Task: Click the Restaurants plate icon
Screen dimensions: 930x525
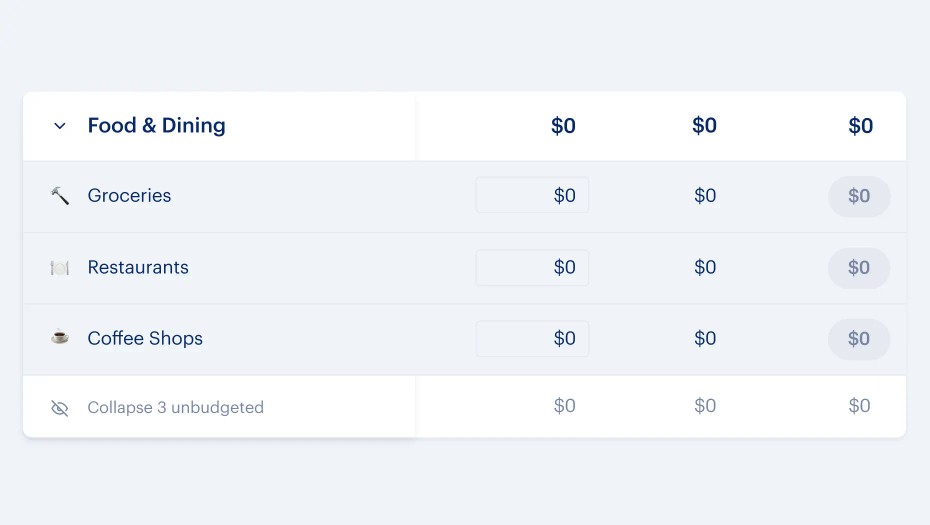Action: point(60,268)
